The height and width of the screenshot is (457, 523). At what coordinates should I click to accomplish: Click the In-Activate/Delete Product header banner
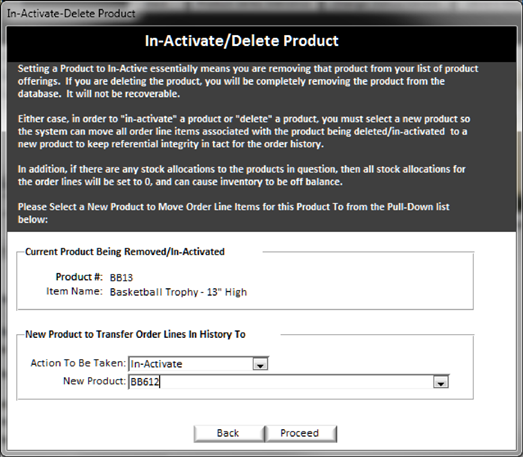(x=242, y=41)
